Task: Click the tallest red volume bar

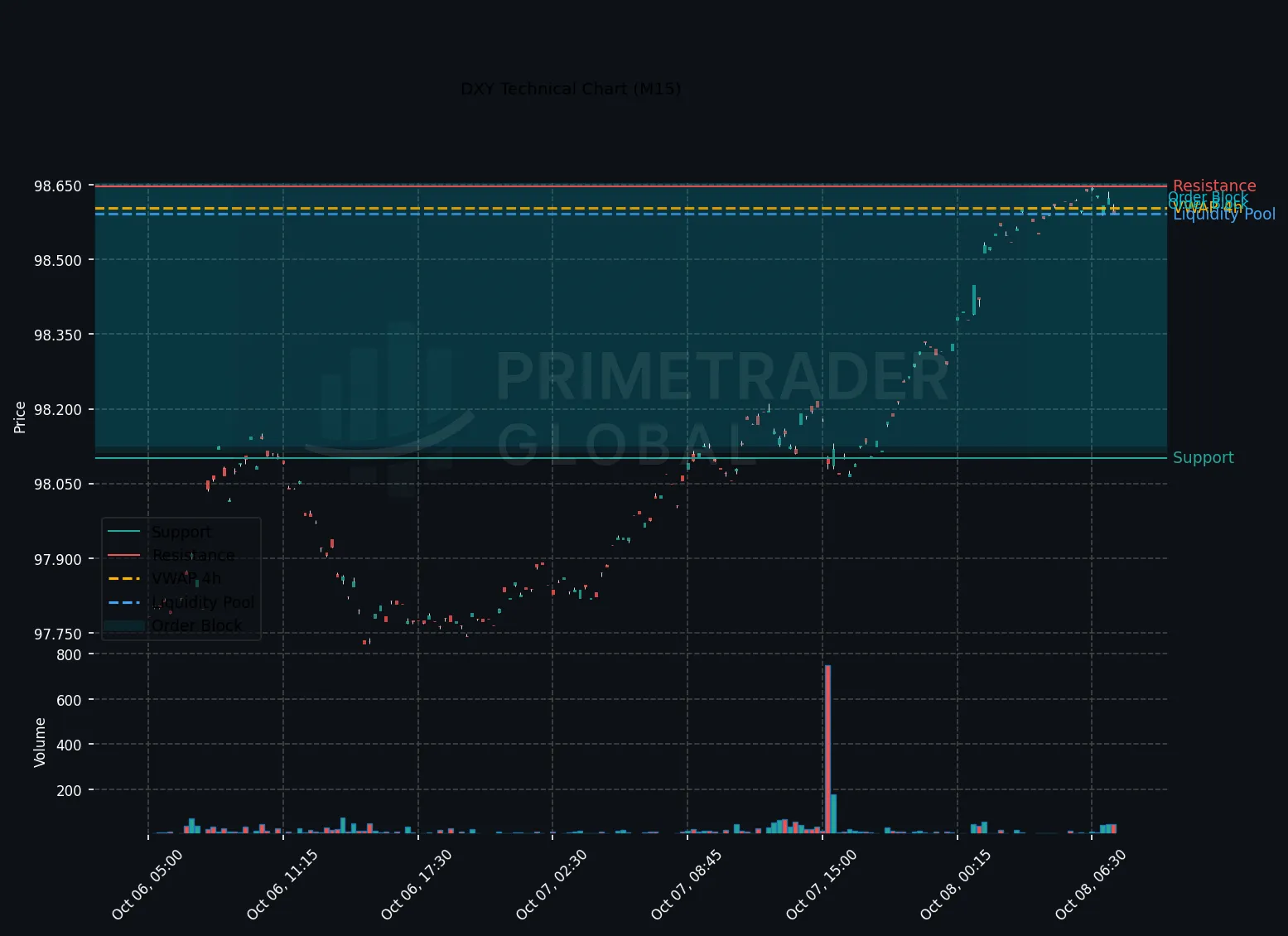Action: point(827,749)
